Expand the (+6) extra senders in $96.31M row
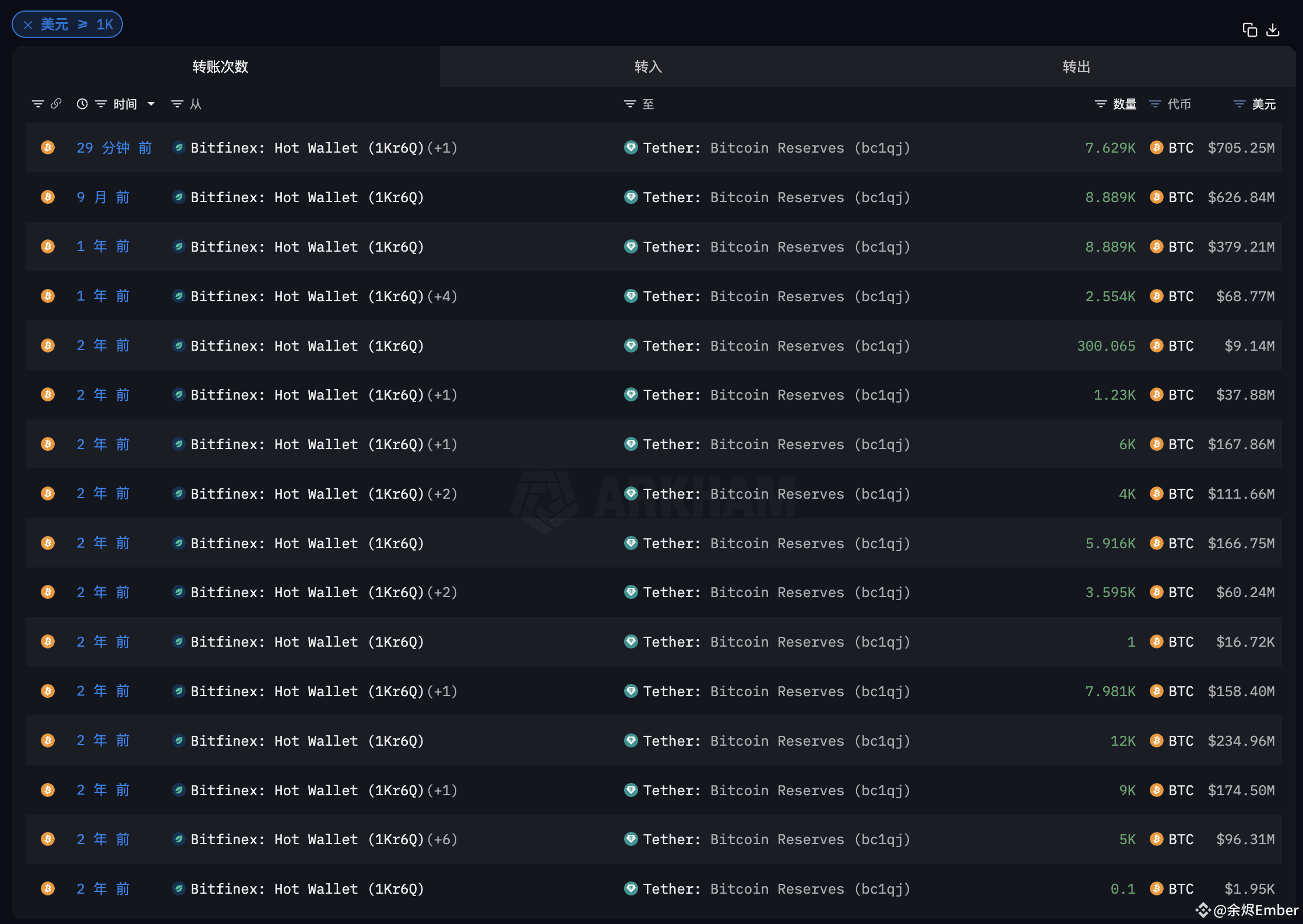1303x924 pixels. [442, 840]
